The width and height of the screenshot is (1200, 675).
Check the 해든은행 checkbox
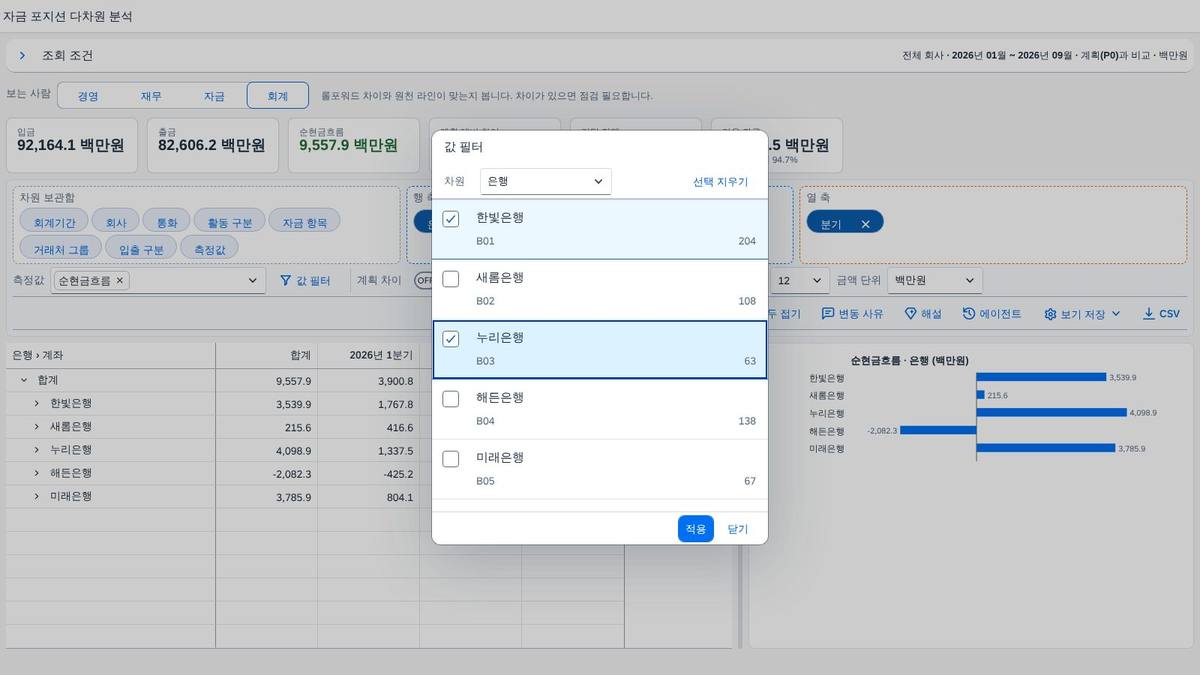451,399
